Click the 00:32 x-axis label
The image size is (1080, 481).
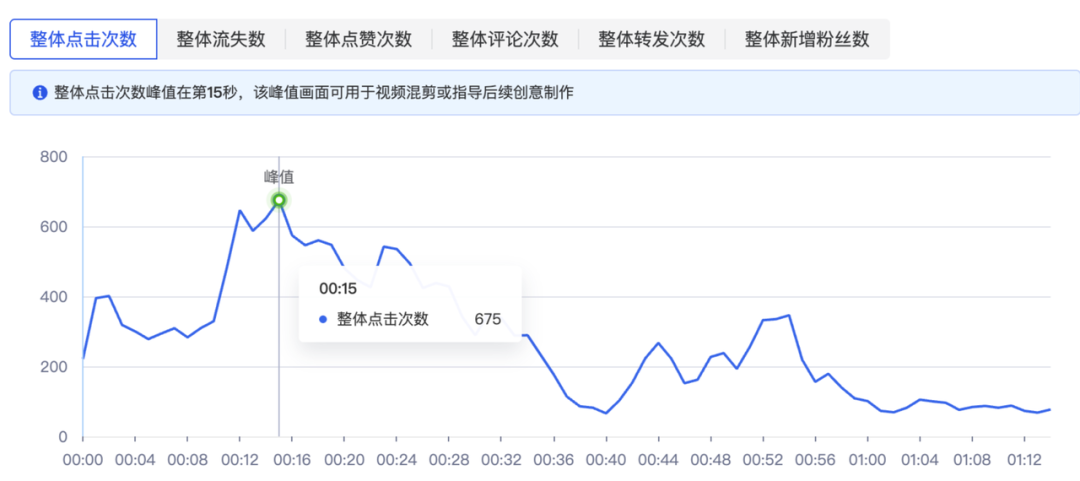pyautogui.click(x=501, y=460)
